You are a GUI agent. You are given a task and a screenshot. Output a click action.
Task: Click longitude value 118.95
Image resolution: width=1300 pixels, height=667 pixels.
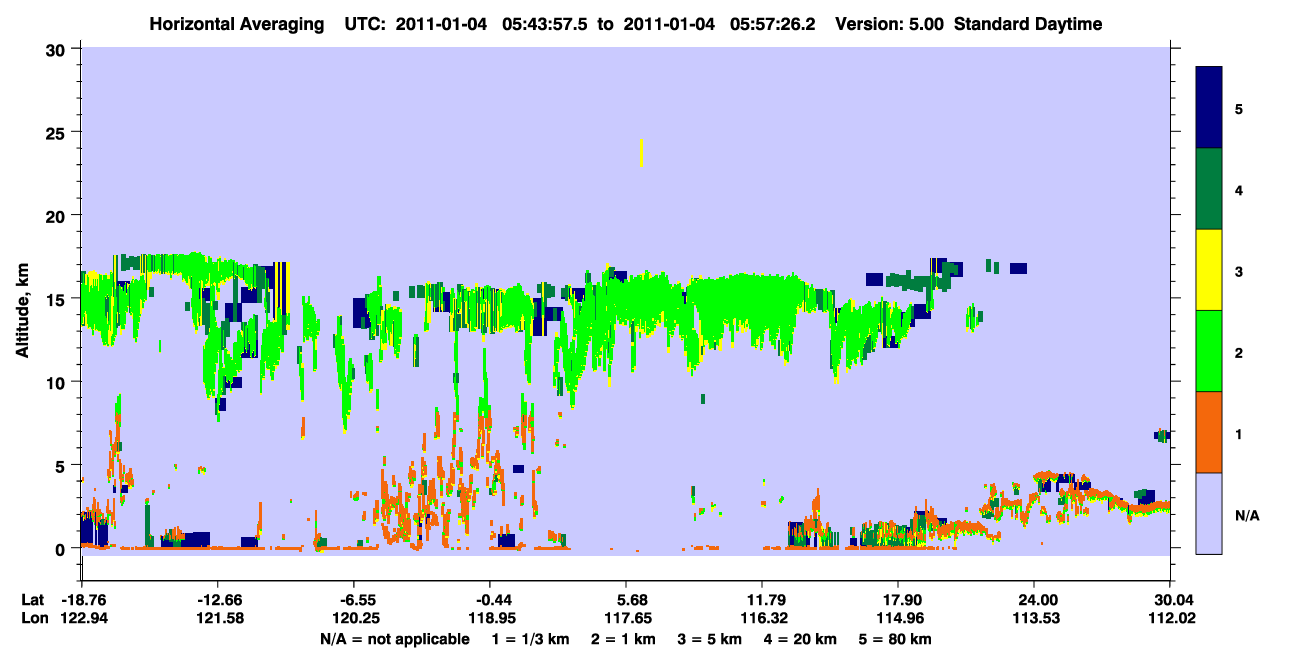[490, 618]
